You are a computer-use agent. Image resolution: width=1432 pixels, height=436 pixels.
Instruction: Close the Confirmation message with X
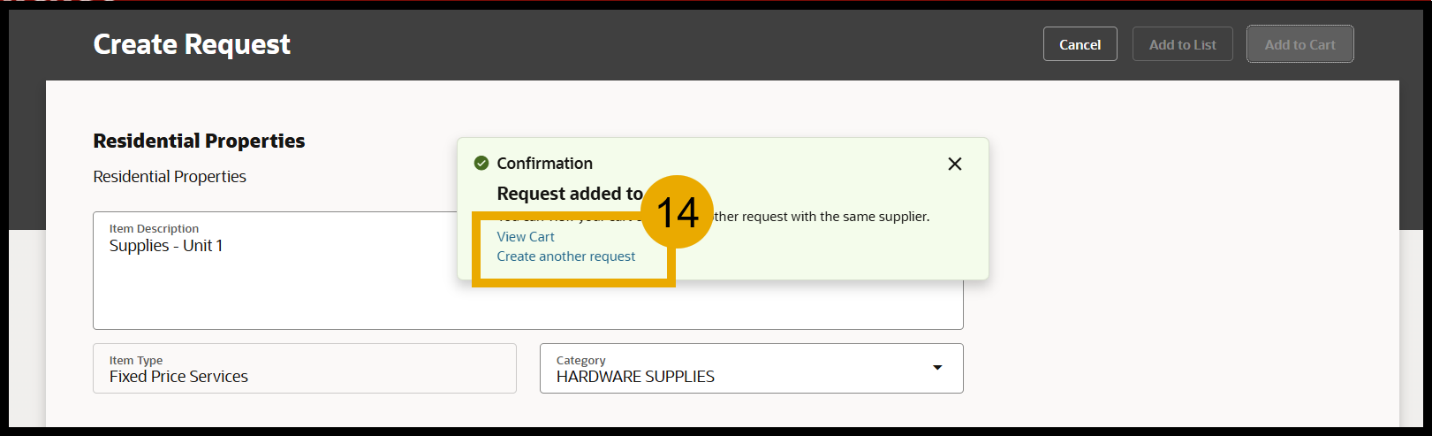click(x=954, y=164)
